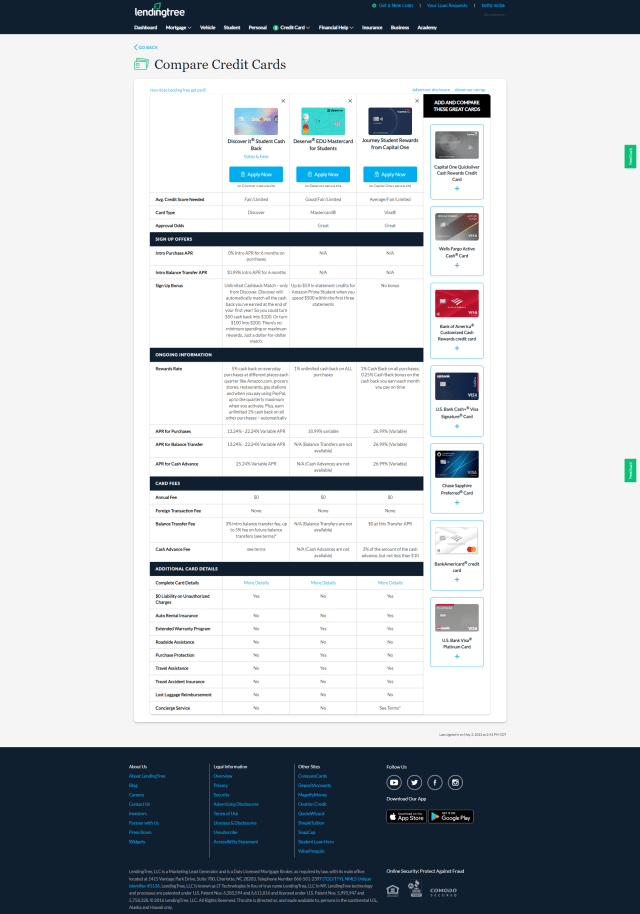Click Deserve EDU Mastercard card image
This screenshot has height=914, width=640.
(x=323, y=121)
